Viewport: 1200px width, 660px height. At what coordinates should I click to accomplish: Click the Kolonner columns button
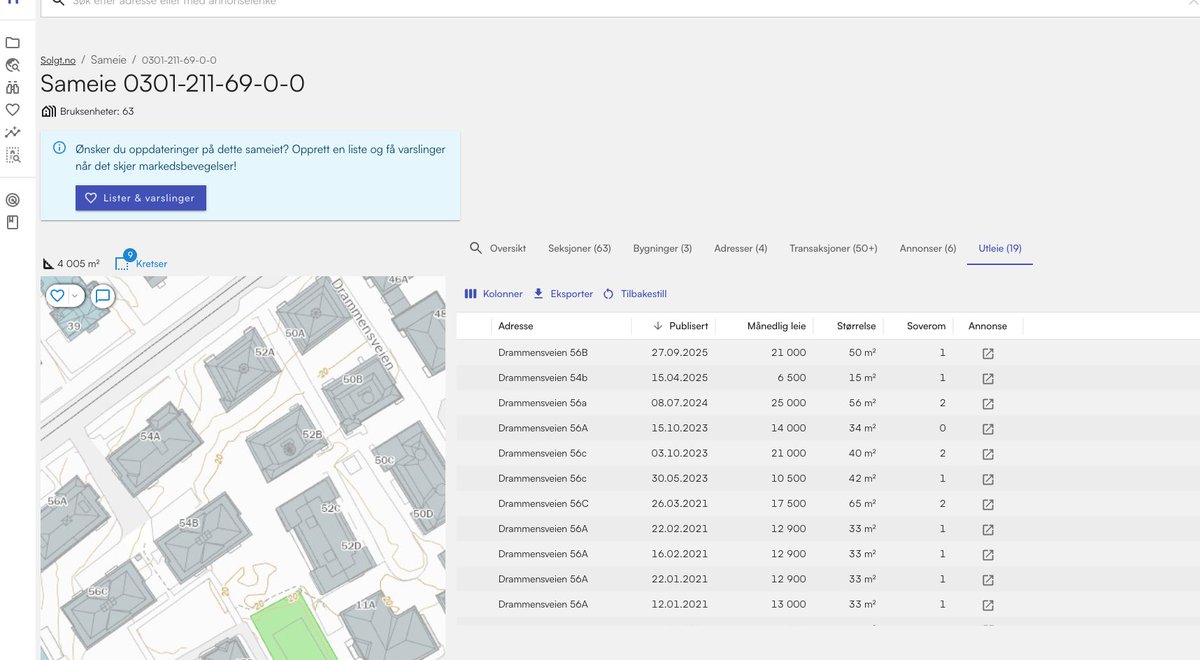tap(493, 294)
